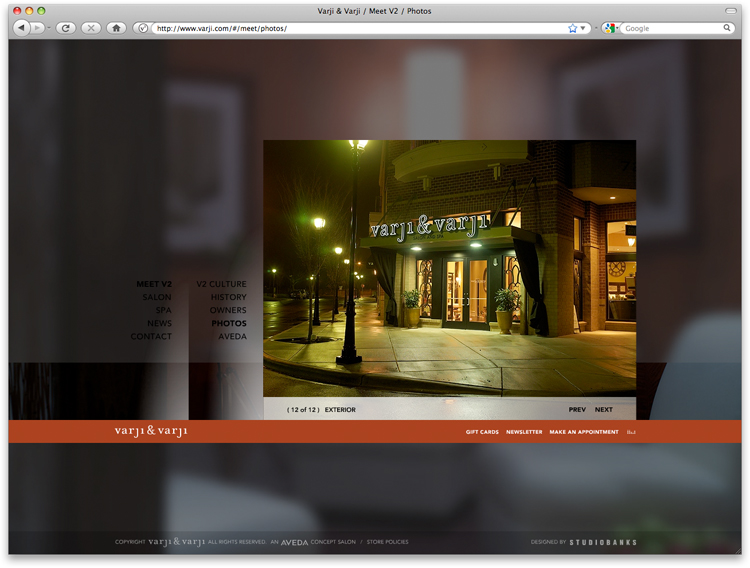Open the back/forward history dropdown arrow
This screenshot has height=568, width=750.
(x=49, y=28)
